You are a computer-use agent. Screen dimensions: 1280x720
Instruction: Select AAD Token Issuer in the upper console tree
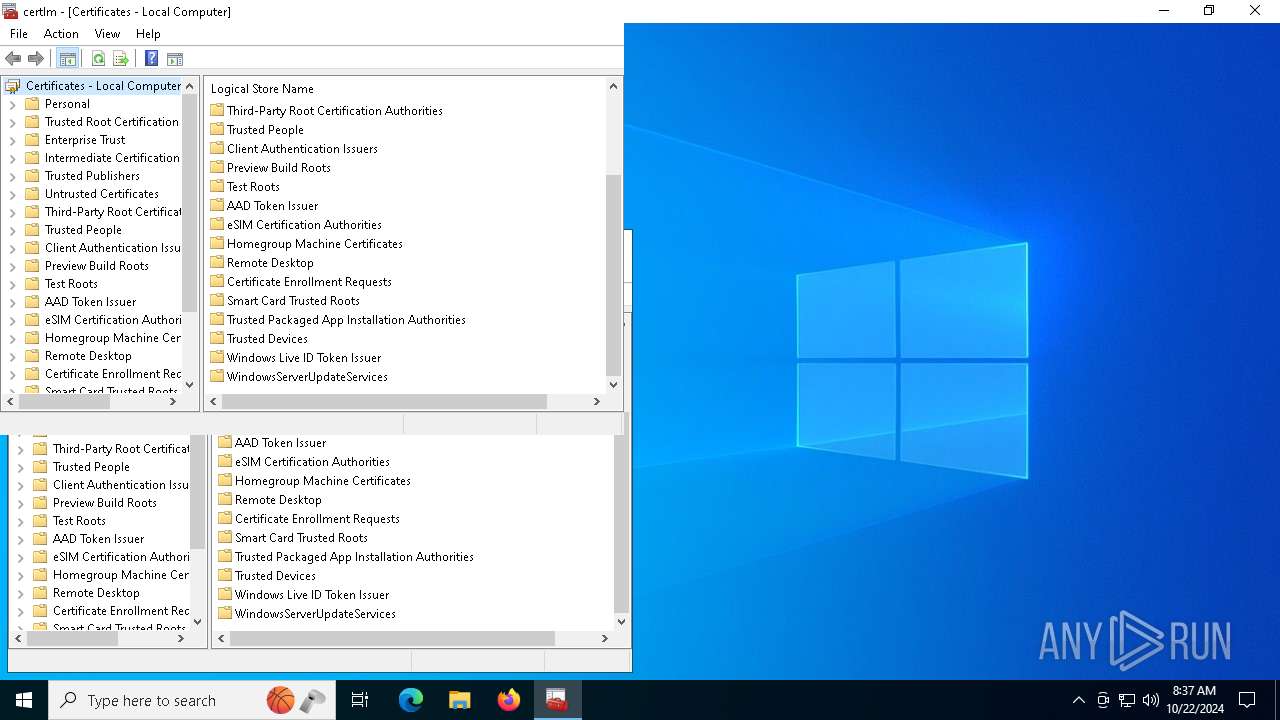(90, 302)
